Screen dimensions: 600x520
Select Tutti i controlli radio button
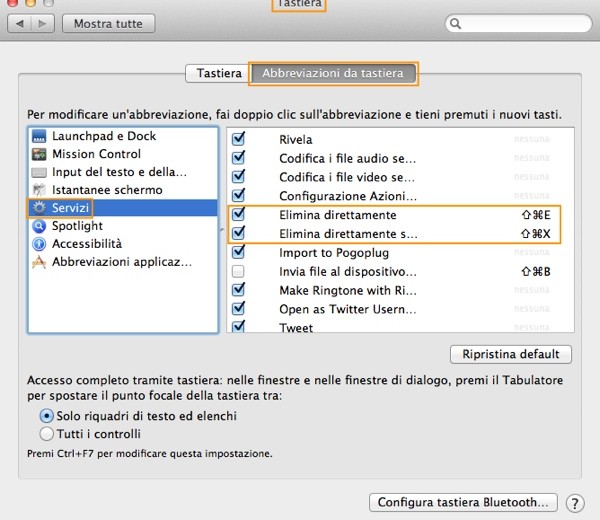46,434
